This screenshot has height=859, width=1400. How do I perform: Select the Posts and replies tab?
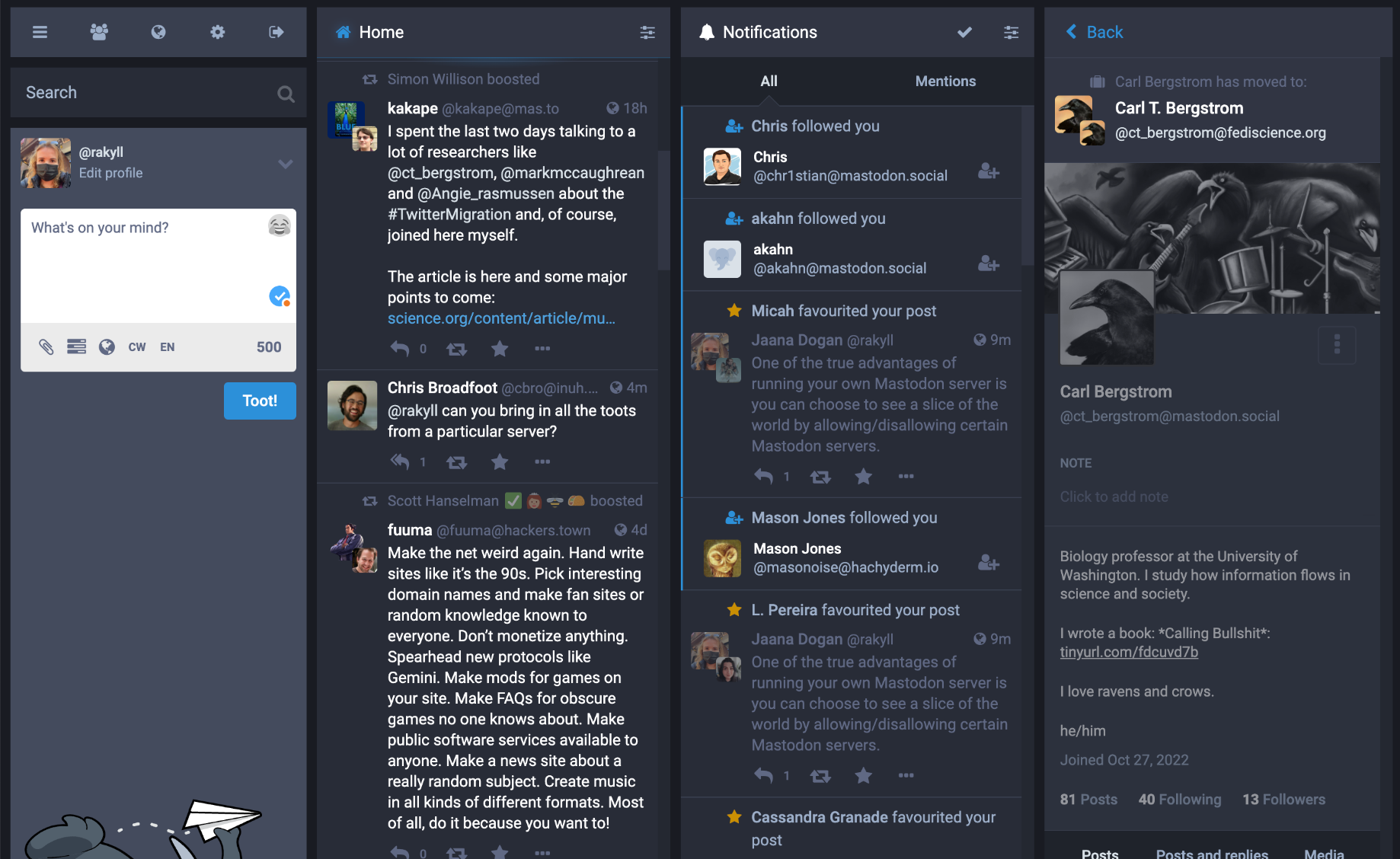(1212, 852)
